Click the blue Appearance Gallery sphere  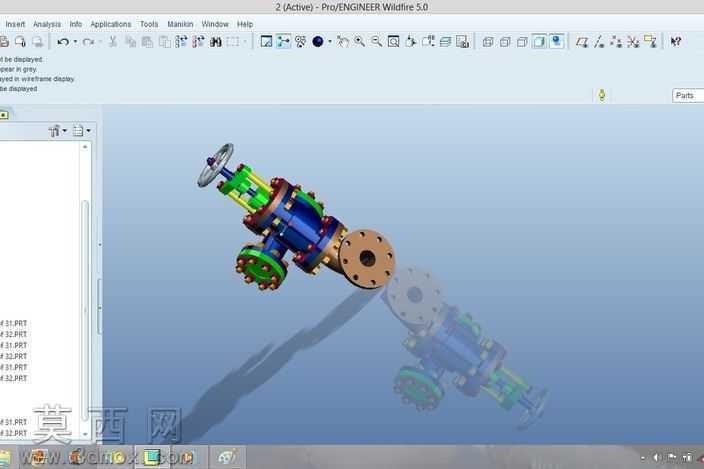318,42
